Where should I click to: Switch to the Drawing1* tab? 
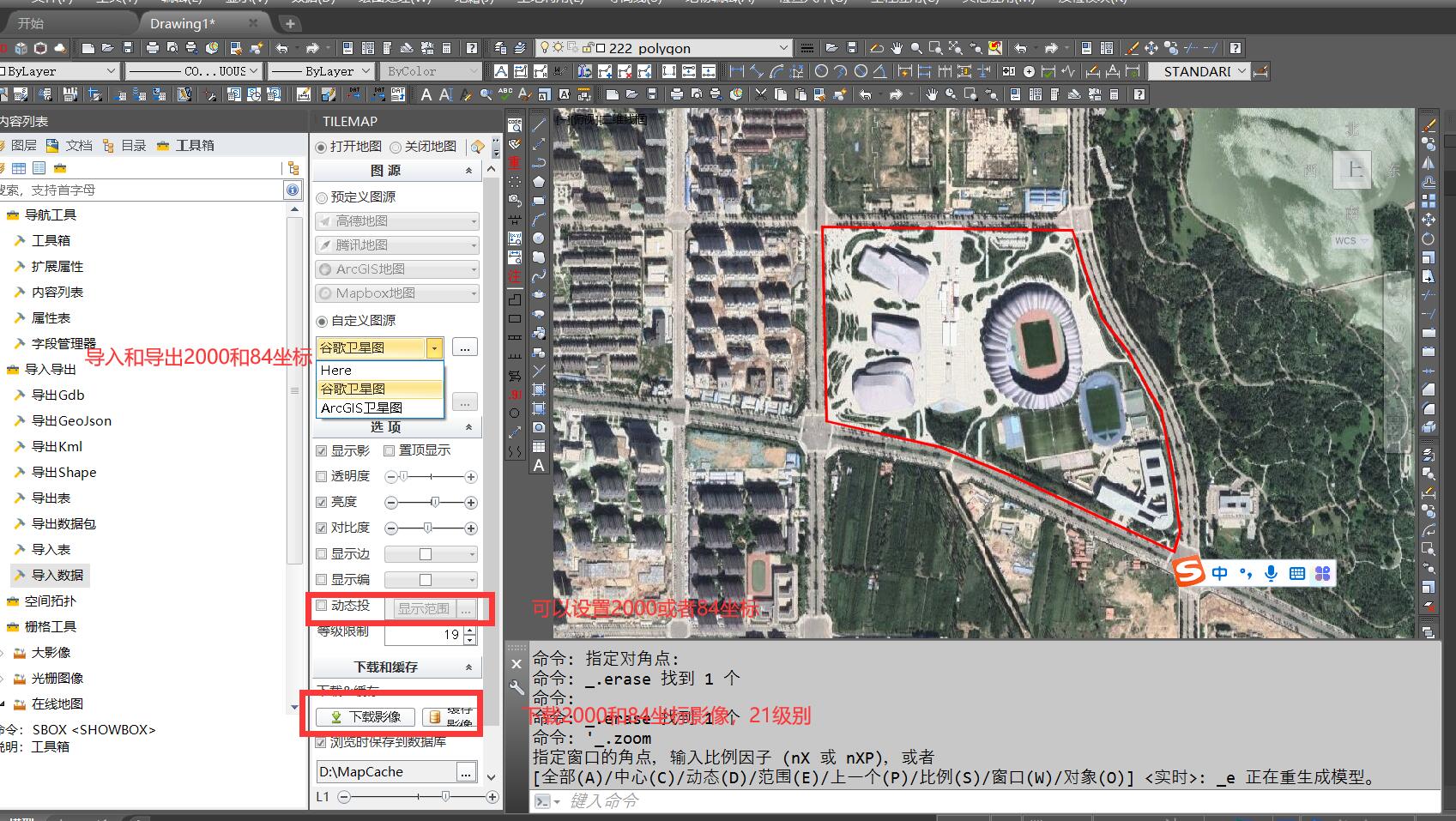click(x=183, y=23)
